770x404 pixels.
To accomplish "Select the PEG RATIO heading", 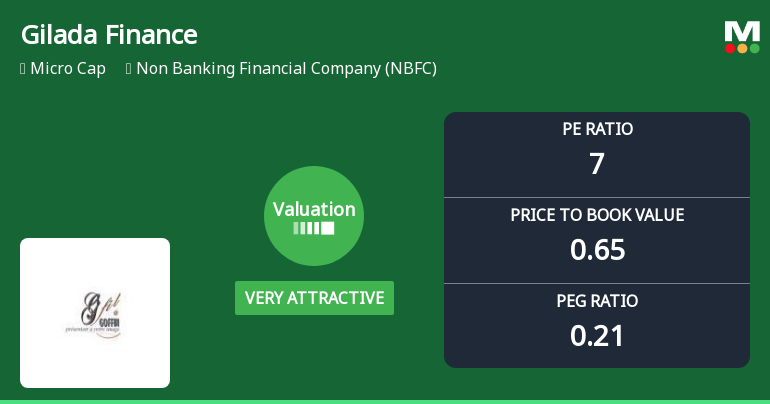I will point(597,301).
